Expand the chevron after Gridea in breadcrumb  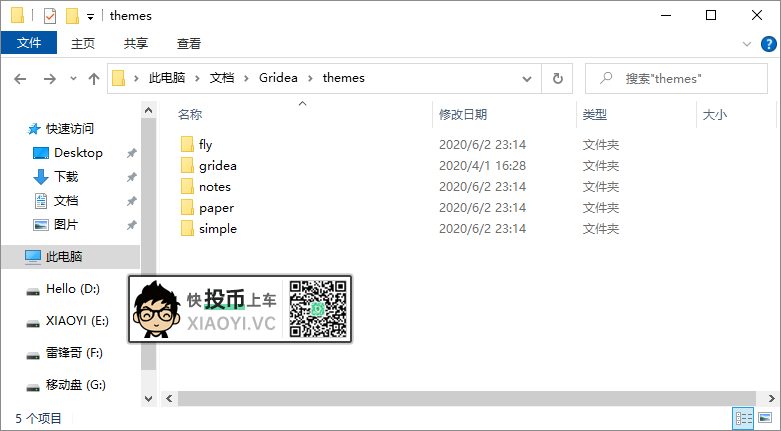[x=310, y=78]
